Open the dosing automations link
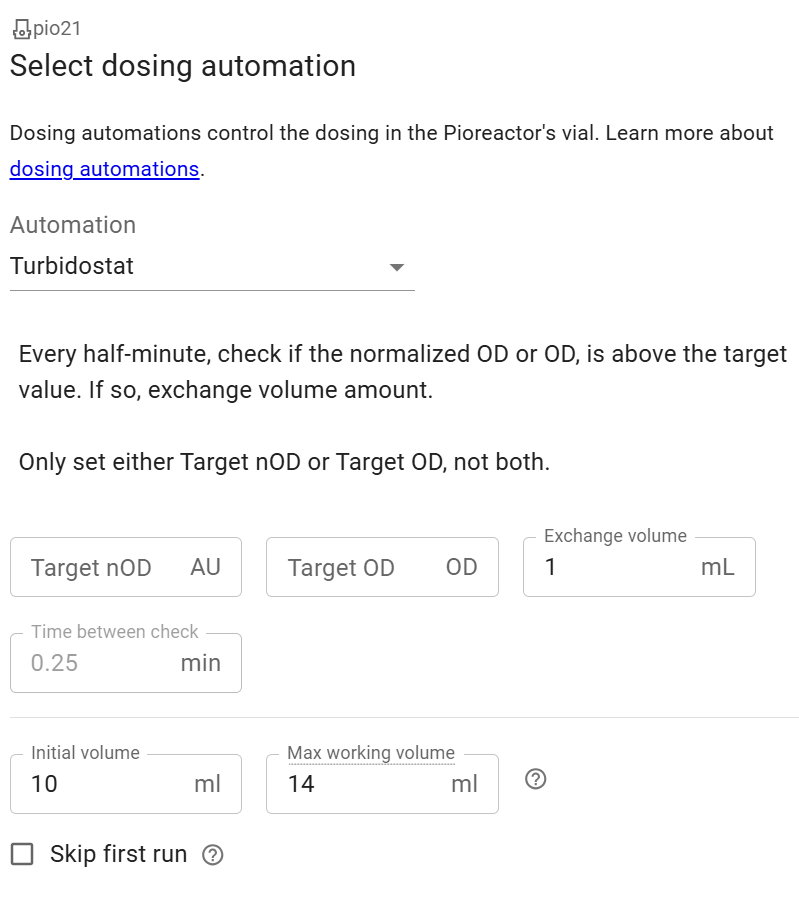799x897 pixels. tap(104, 169)
